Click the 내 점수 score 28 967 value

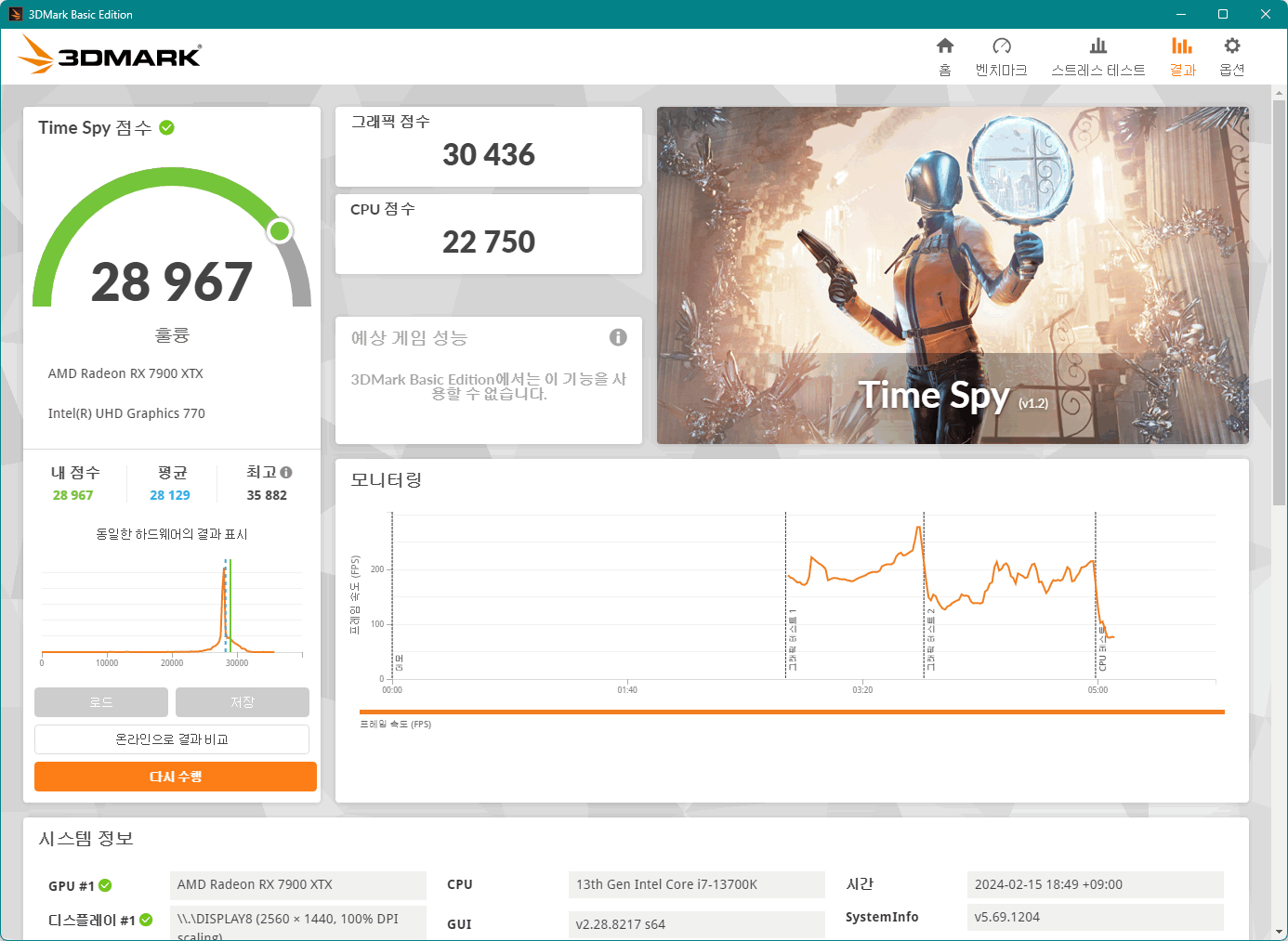(73, 495)
